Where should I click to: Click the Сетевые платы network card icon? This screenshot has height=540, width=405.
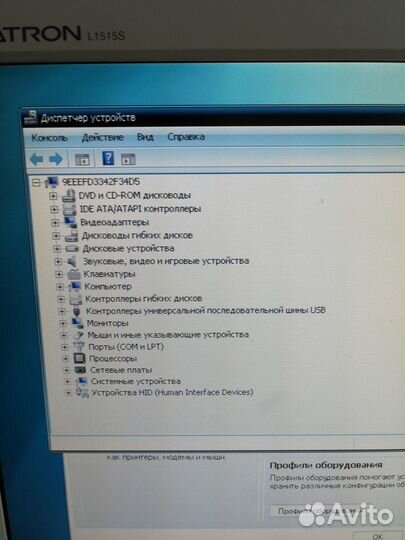(x=81, y=370)
